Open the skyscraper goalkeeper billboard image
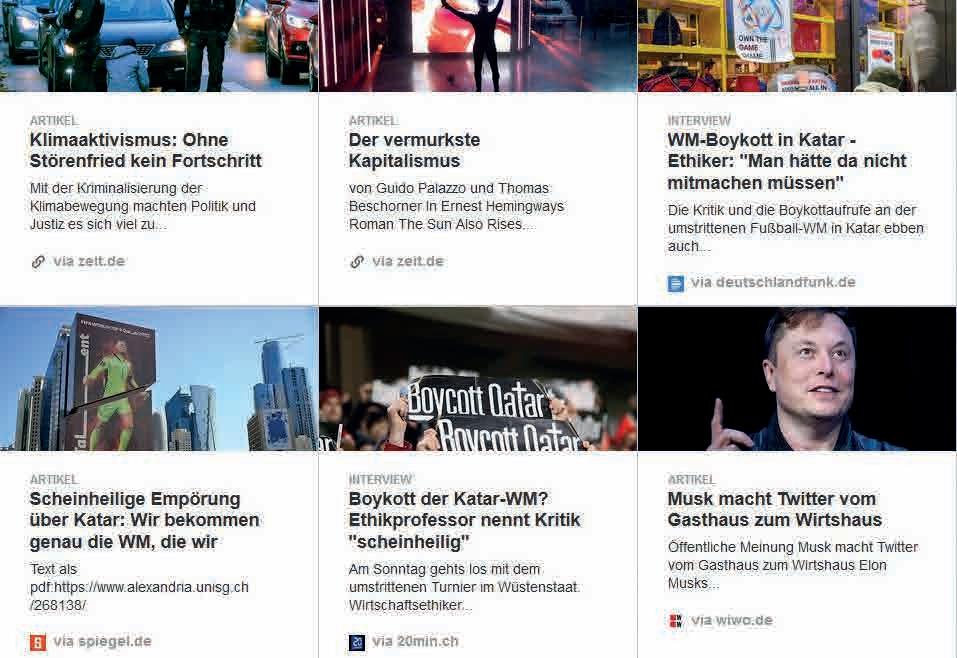 [159, 379]
